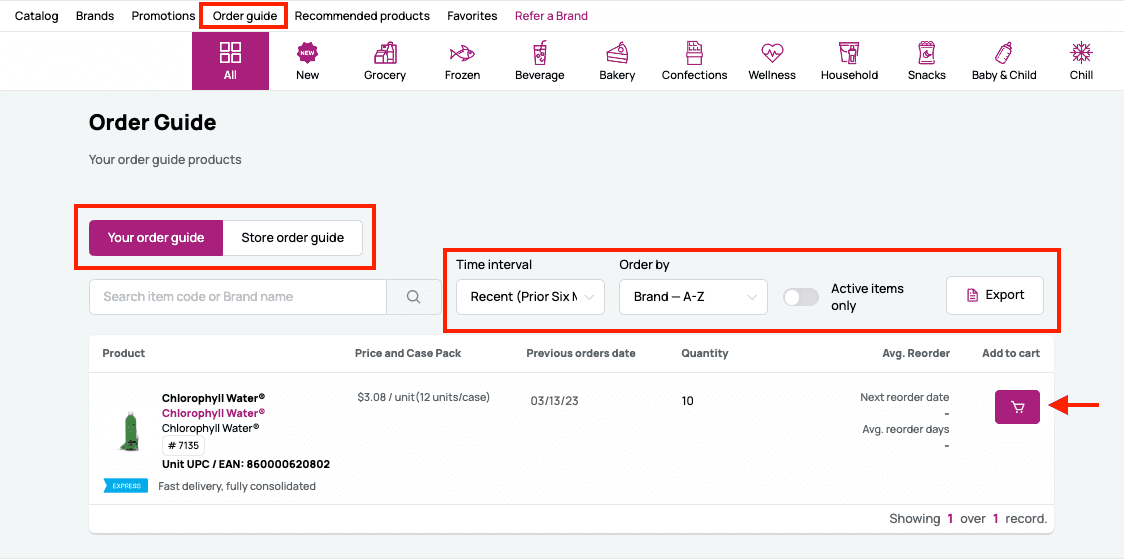Screen dimensions: 1124x559
Task: Open the Wellness category
Action: [772, 61]
